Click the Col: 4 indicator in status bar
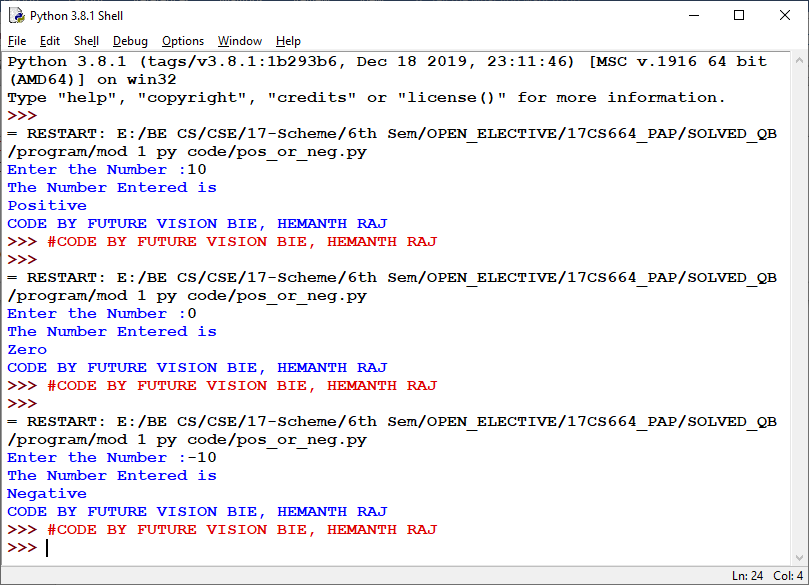Screen dimensions: 809x585 (789, 575)
